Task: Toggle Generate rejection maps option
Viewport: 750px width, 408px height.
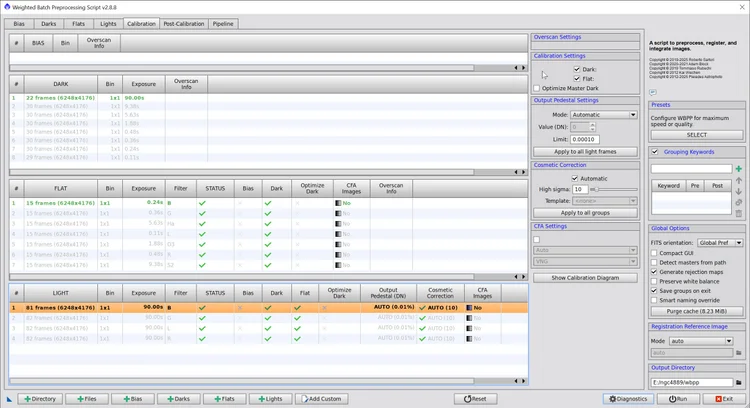Action: tap(654, 272)
